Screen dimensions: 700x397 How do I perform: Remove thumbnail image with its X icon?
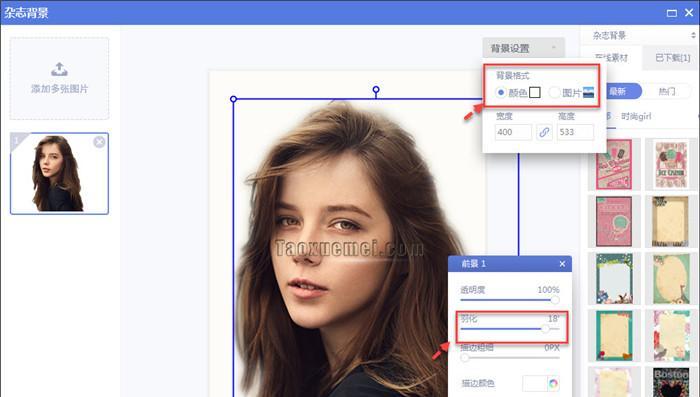click(99, 142)
